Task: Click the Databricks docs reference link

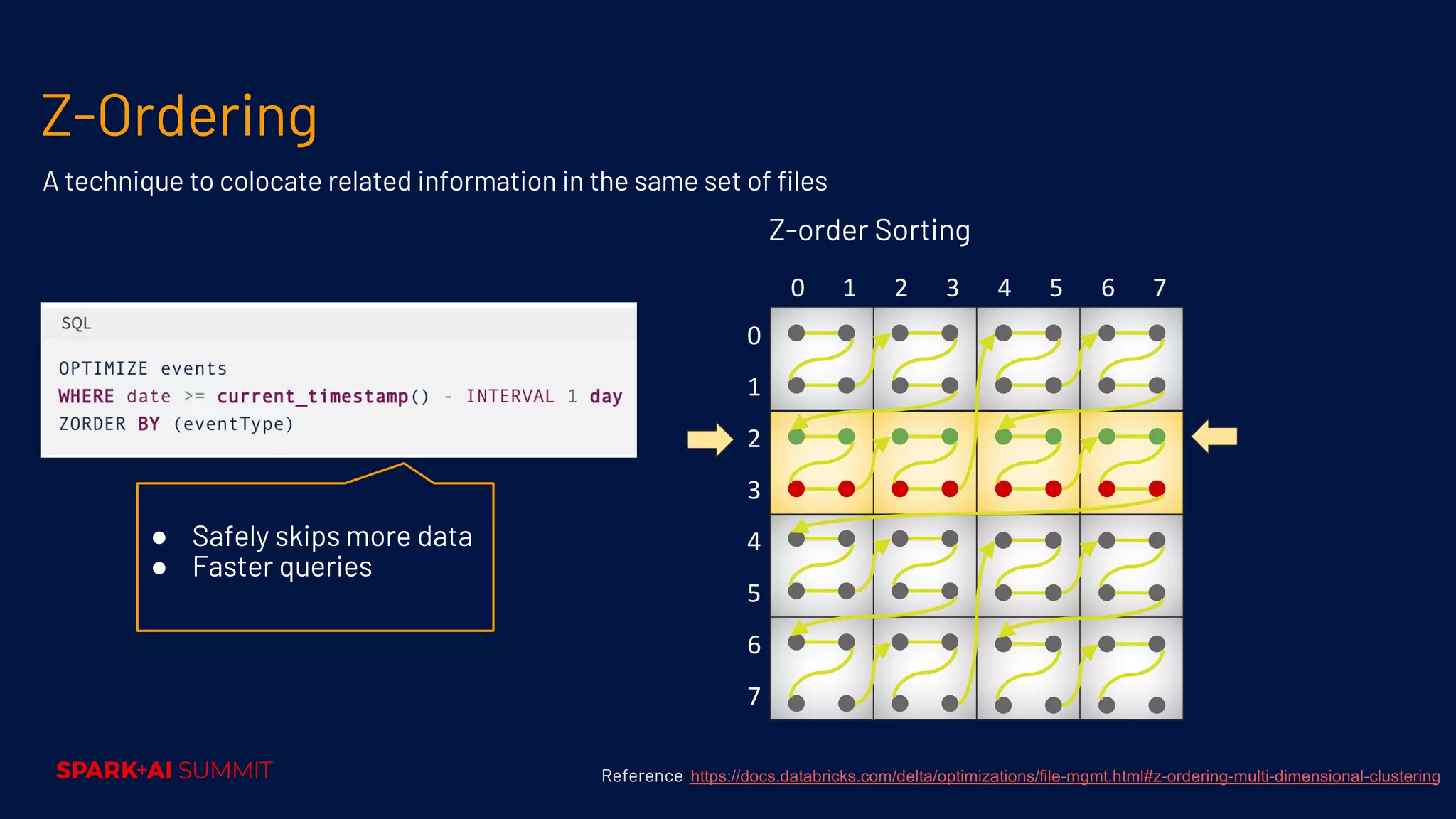Action: 1064,776
